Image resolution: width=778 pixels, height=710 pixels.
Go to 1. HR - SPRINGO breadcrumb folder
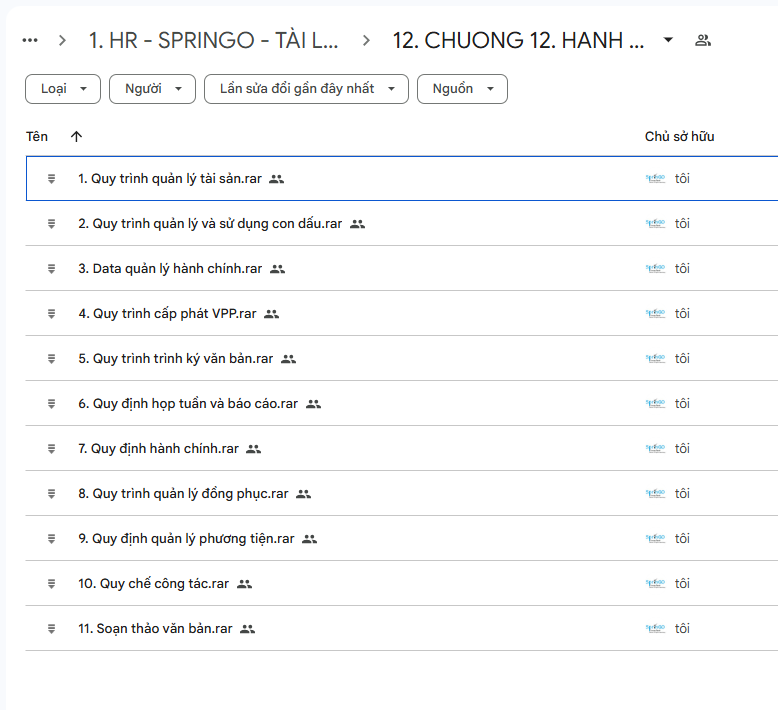[x=213, y=41]
